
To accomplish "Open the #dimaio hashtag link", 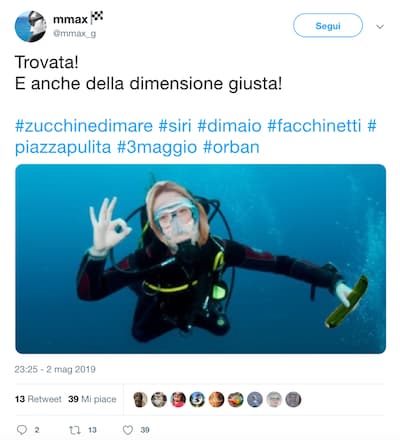I will 229,126.
